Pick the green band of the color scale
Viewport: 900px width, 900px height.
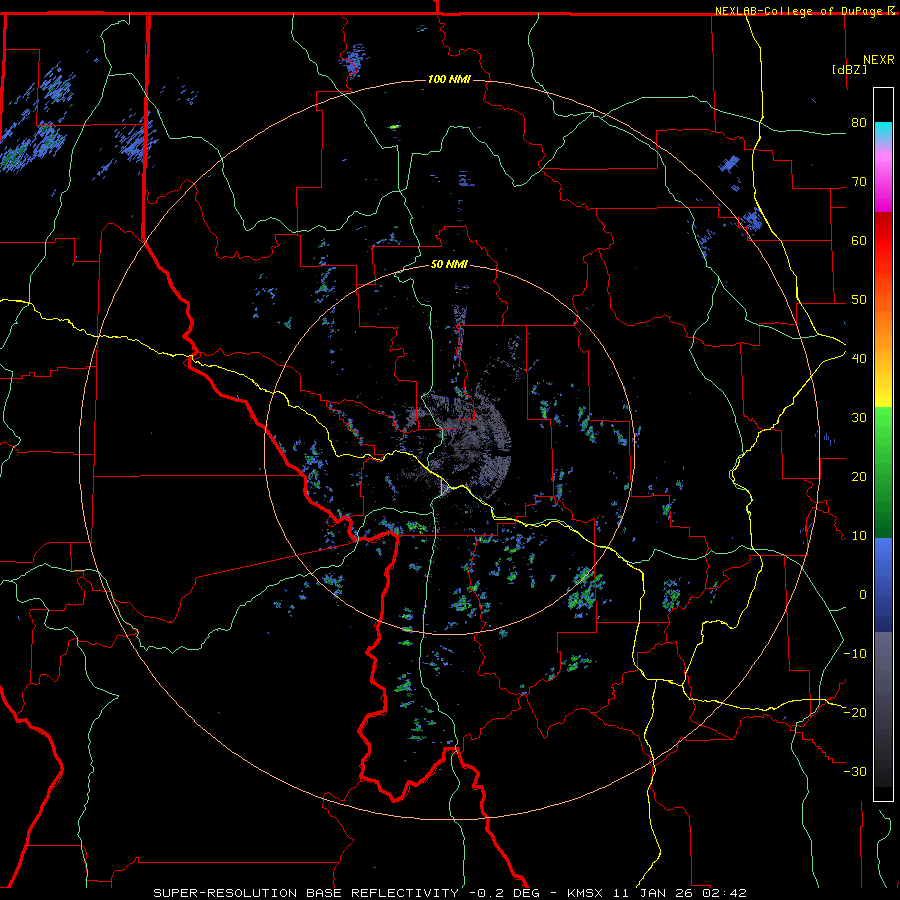[x=883, y=472]
